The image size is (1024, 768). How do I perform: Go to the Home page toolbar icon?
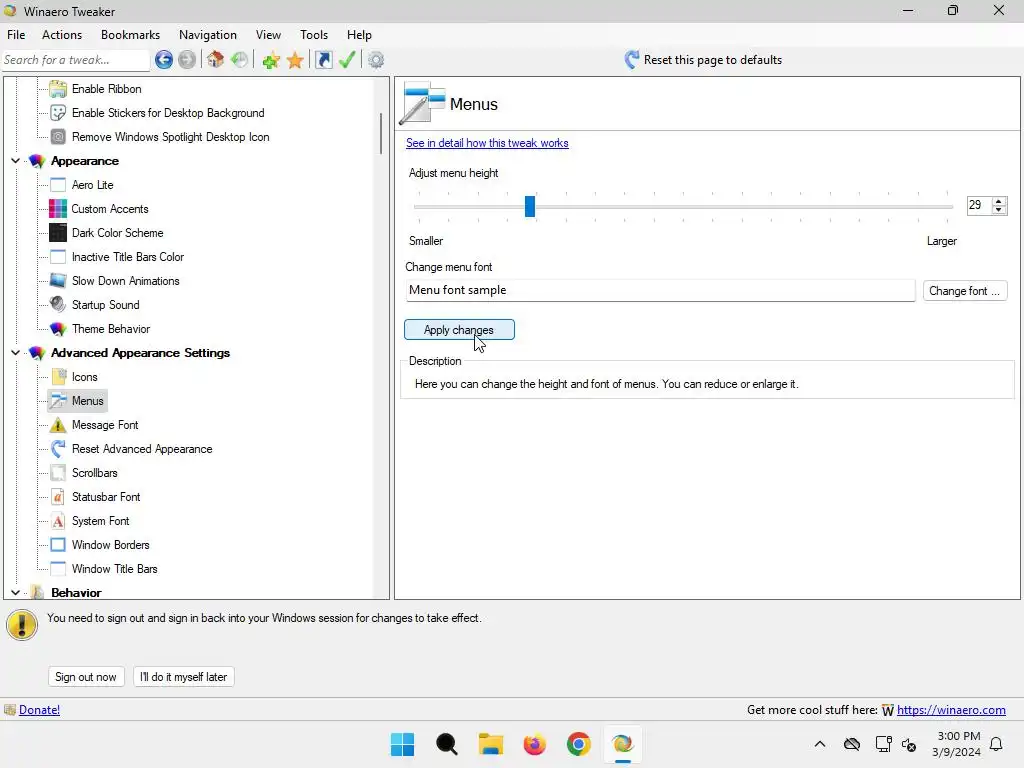tap(216, 60)
